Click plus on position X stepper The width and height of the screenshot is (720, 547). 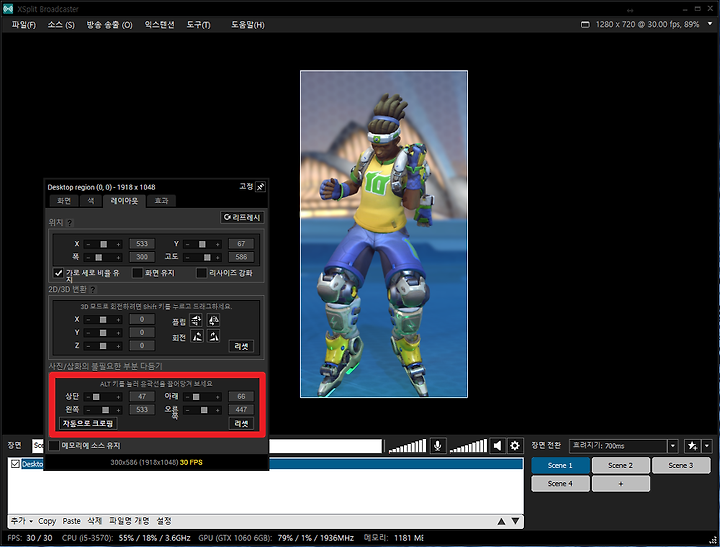point(118,244)
